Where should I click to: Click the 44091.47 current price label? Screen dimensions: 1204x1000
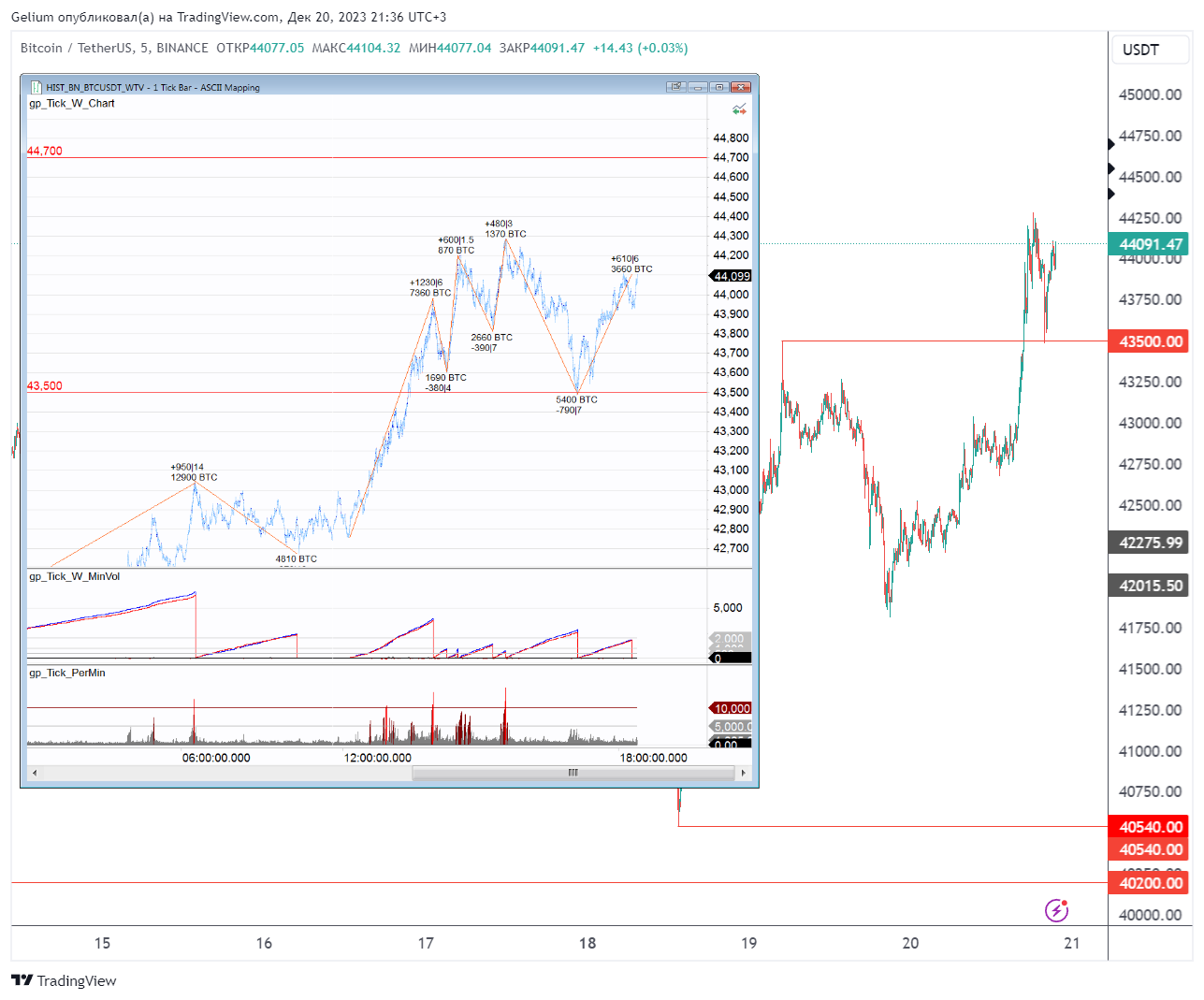[1149, 244]
